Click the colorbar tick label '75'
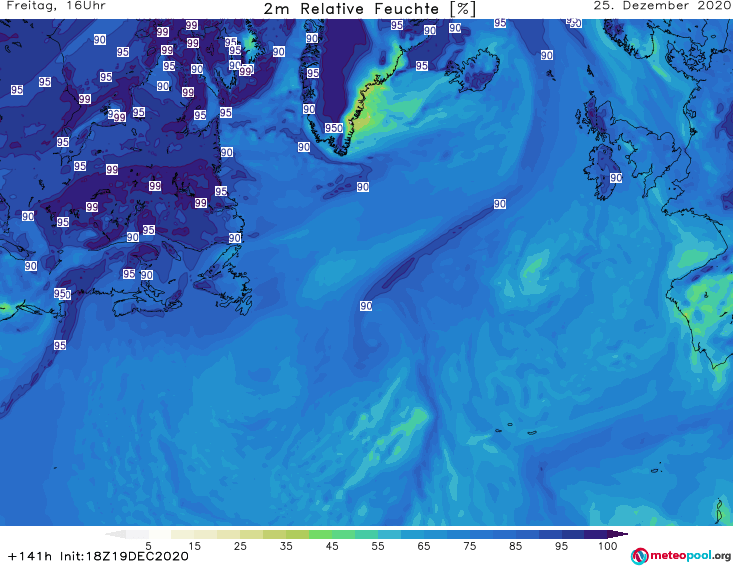The height and width of the screenshot is (566, 733). (470, 546)
